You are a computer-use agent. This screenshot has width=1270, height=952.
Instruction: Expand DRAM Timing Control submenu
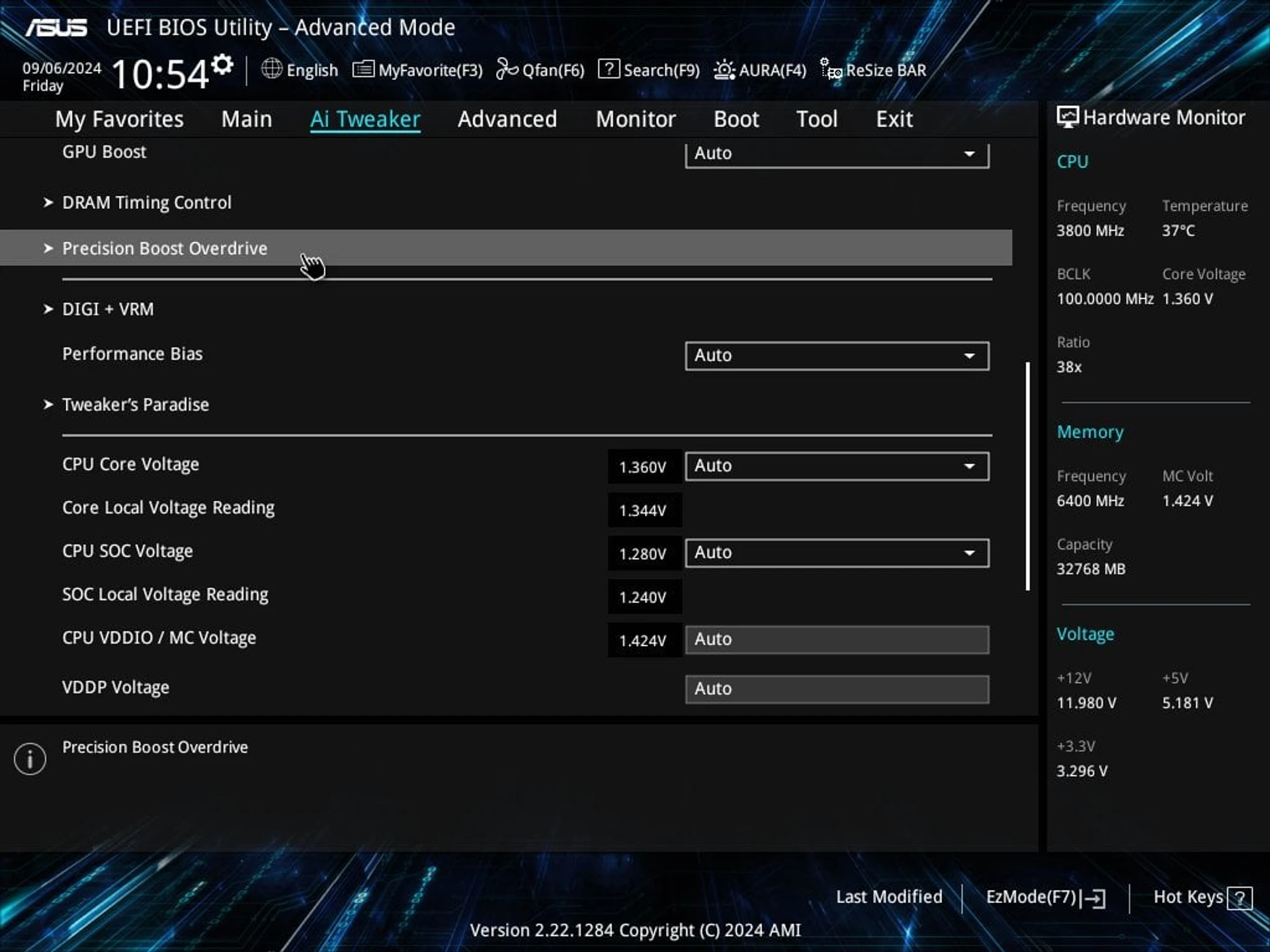point(147,202)
